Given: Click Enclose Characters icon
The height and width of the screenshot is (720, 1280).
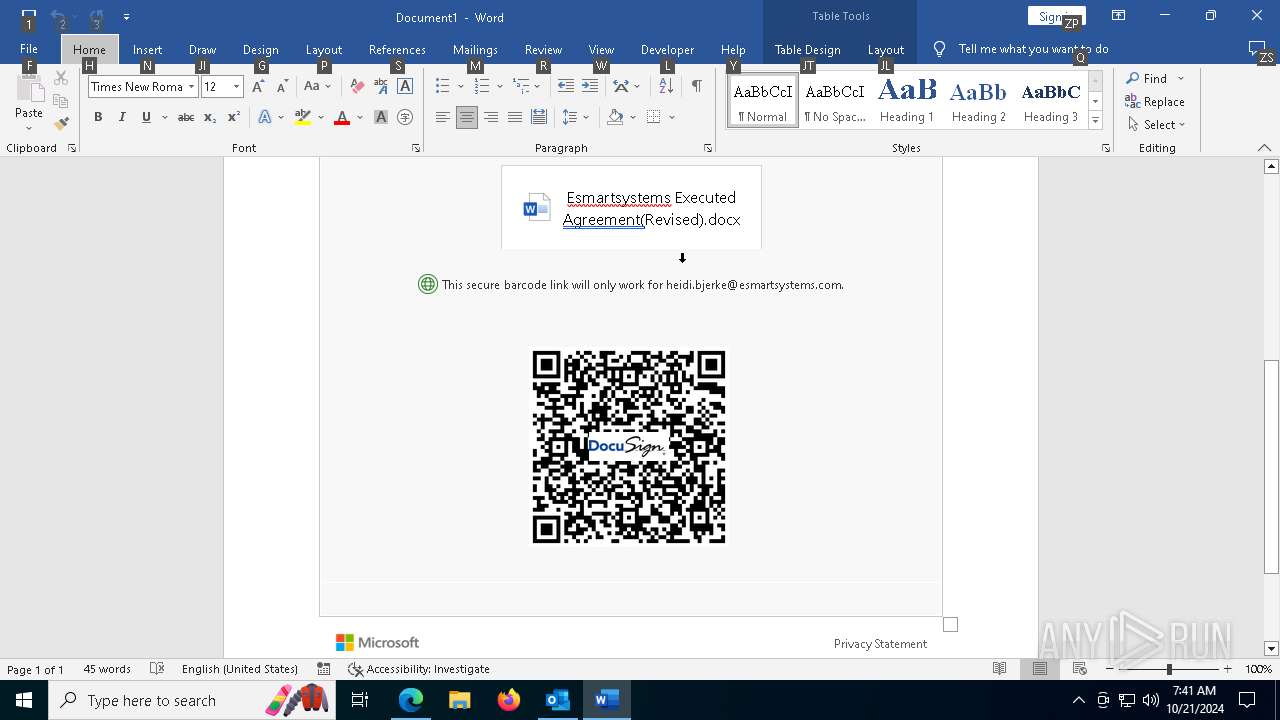Looking at the screenshot, I should click(405, 117).
